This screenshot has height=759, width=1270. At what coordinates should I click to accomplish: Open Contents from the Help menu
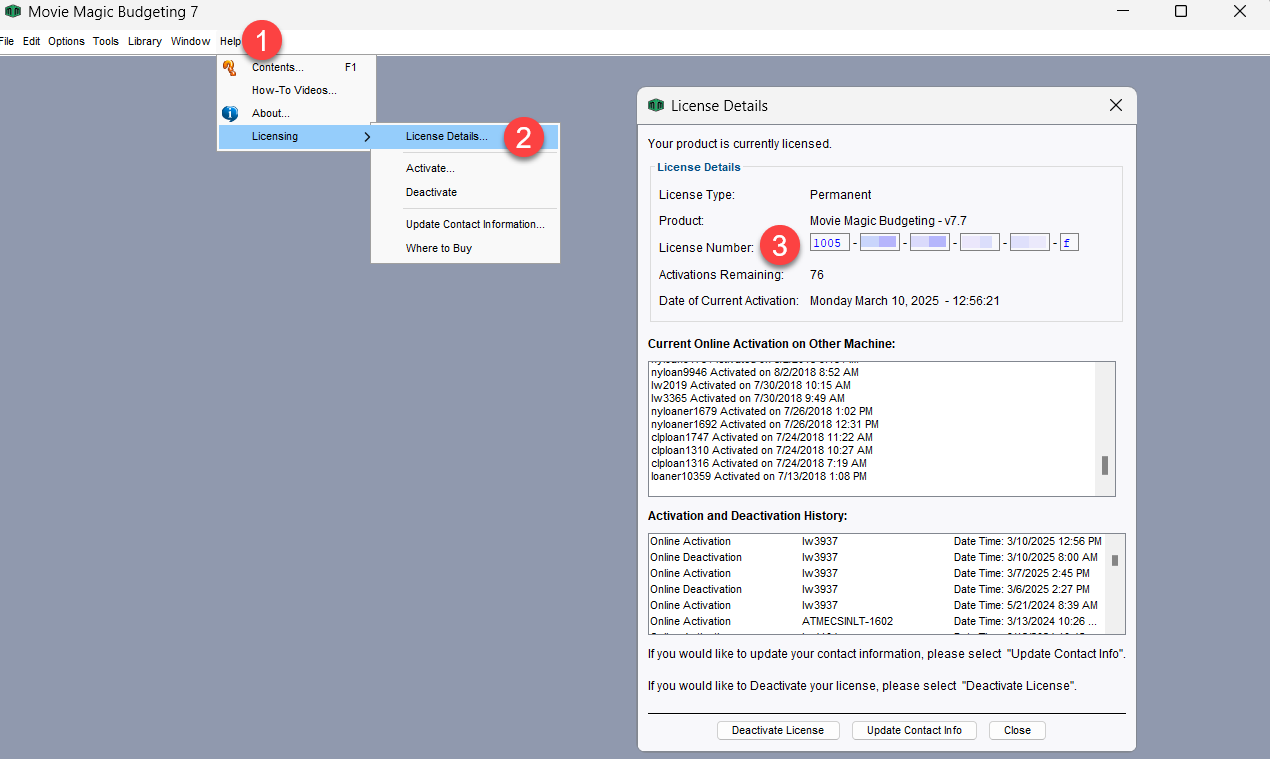tap(297, 67)
